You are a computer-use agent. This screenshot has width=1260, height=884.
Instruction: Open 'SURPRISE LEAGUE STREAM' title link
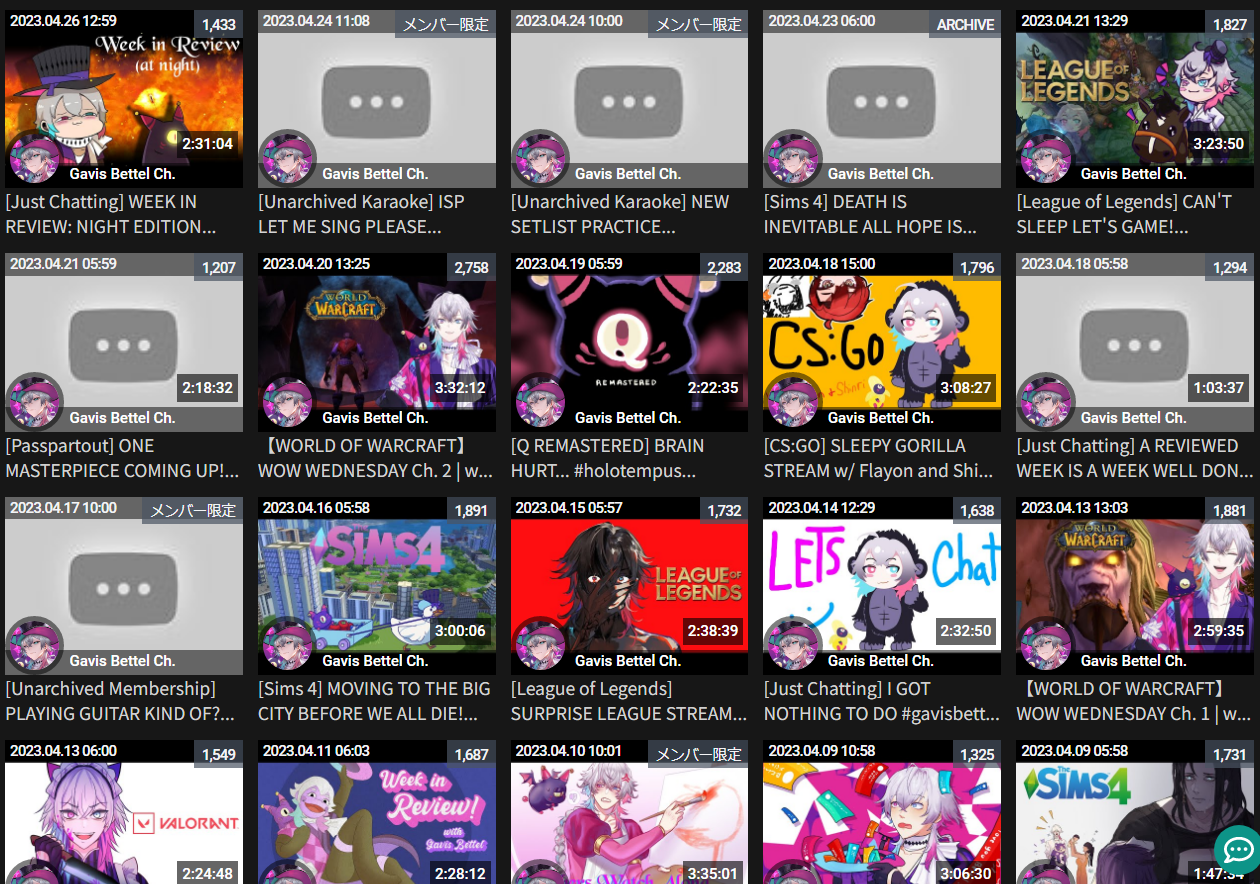[x=629, y=701]
